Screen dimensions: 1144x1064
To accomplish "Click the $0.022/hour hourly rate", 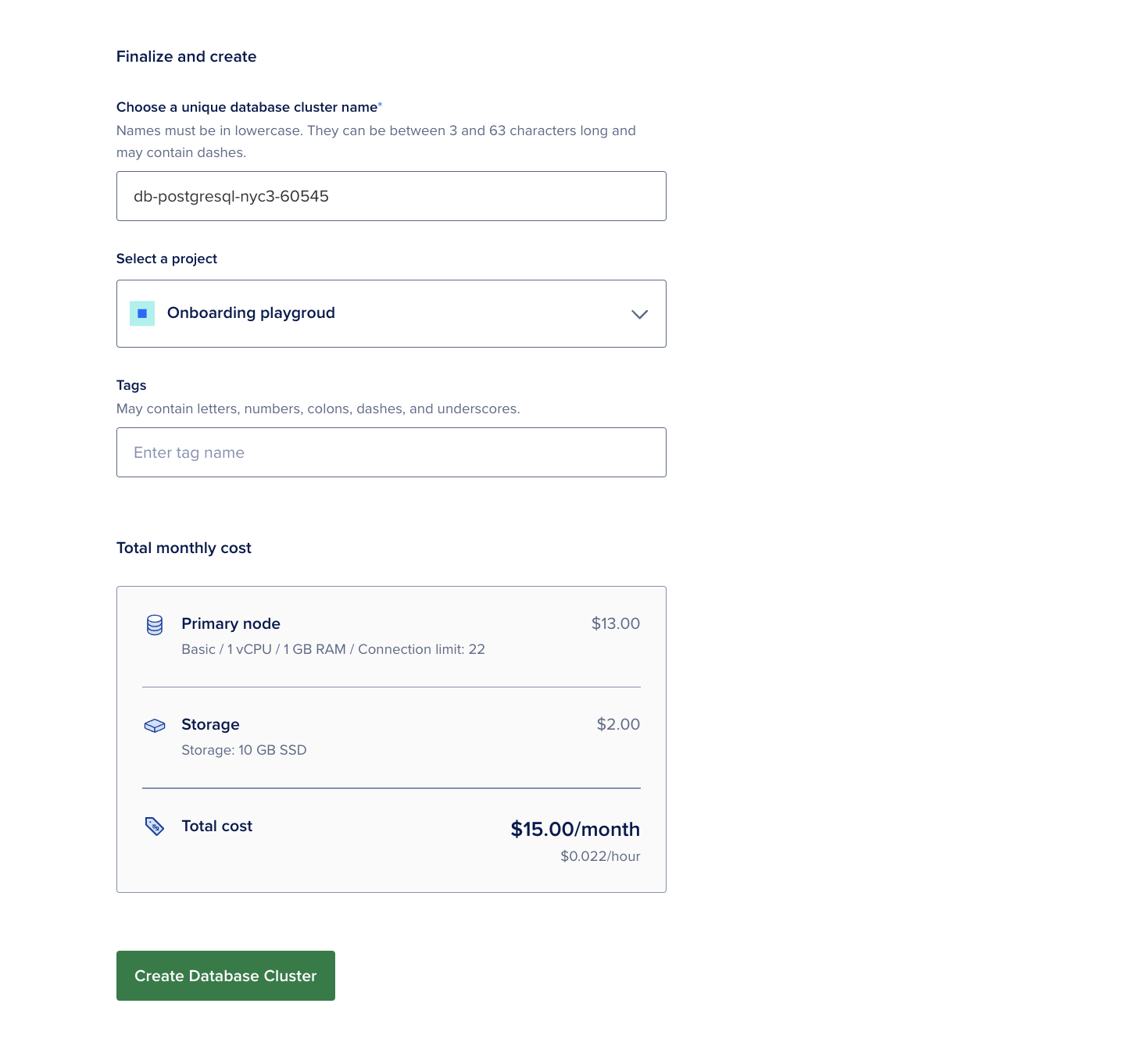I will pyautogui.click(x=600, y=856).
